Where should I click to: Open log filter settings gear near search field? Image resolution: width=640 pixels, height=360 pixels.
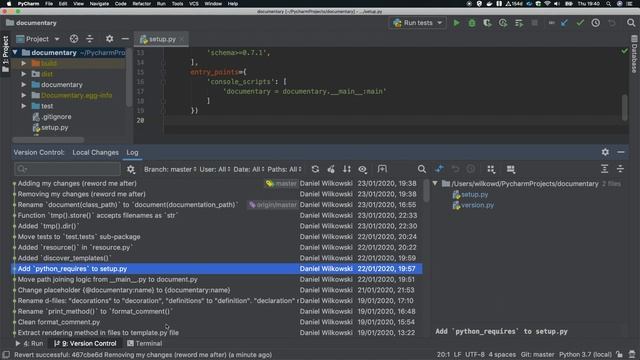click(131, 169)
